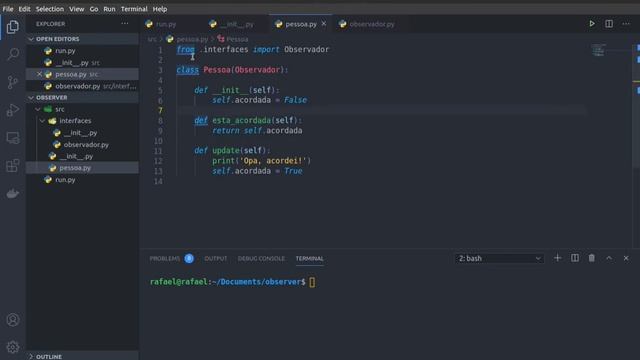
Task: Open the Extensions view
Action: pos(13,166)
